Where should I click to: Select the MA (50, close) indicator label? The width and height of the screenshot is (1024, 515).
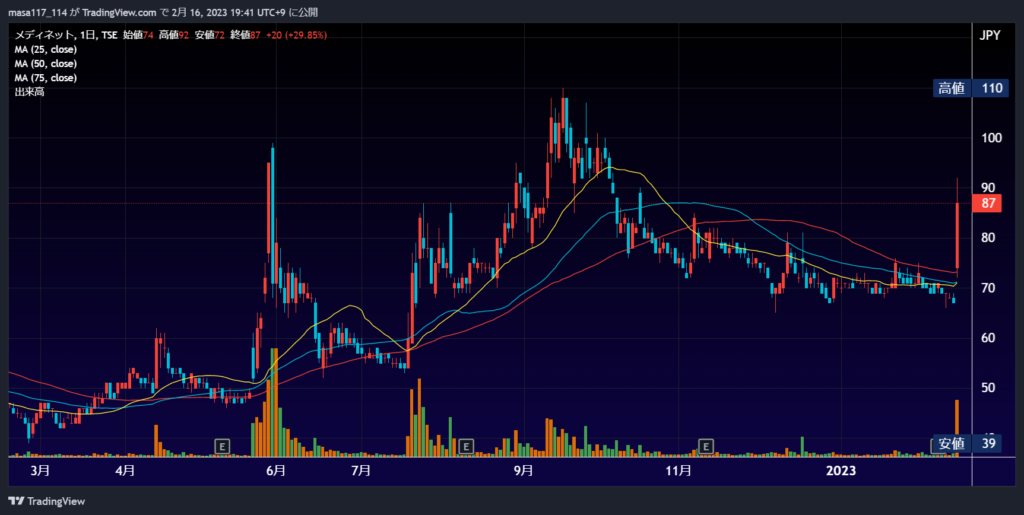point(46,64)
